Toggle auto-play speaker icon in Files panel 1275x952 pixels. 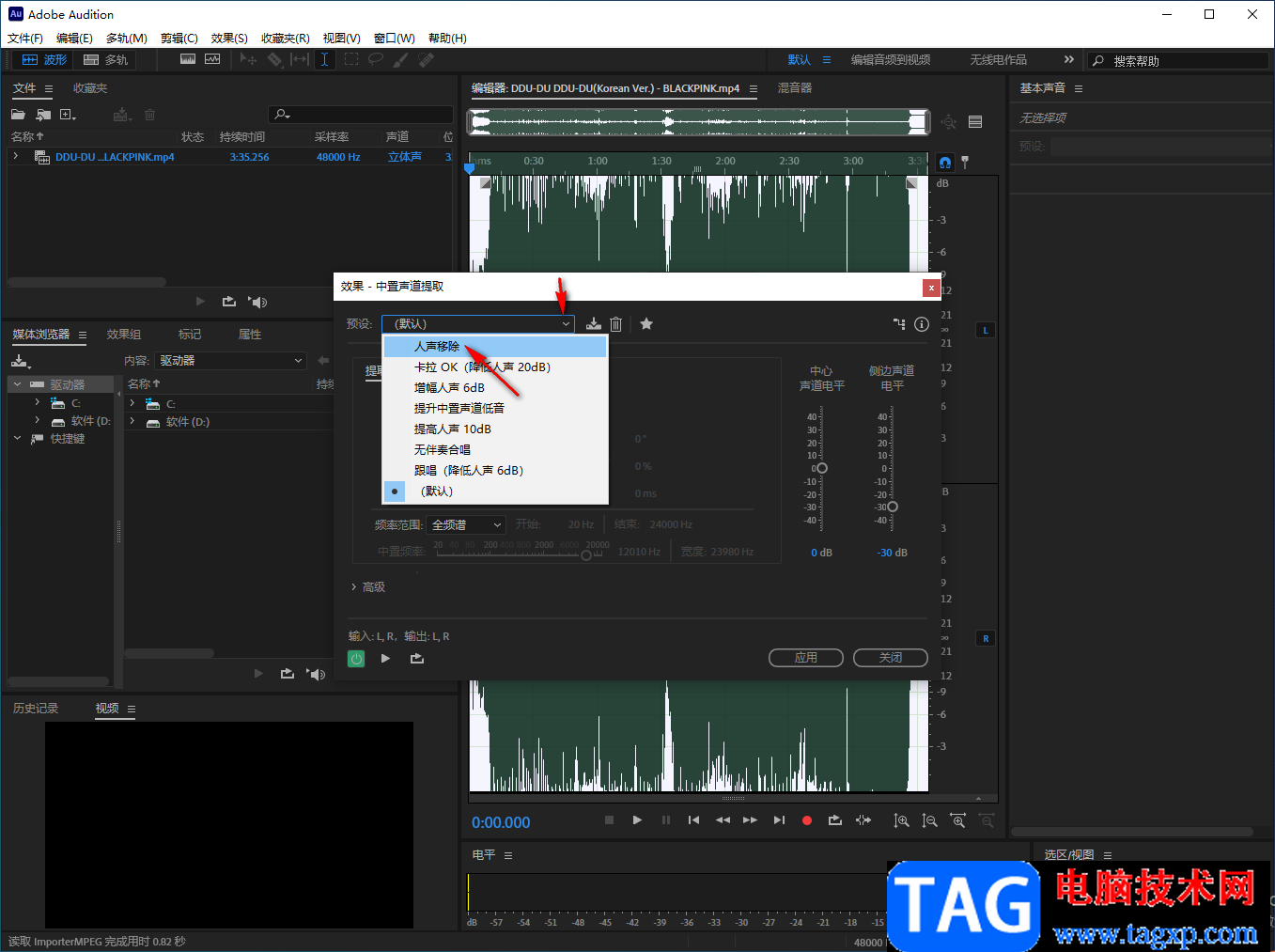pos(257,302)
